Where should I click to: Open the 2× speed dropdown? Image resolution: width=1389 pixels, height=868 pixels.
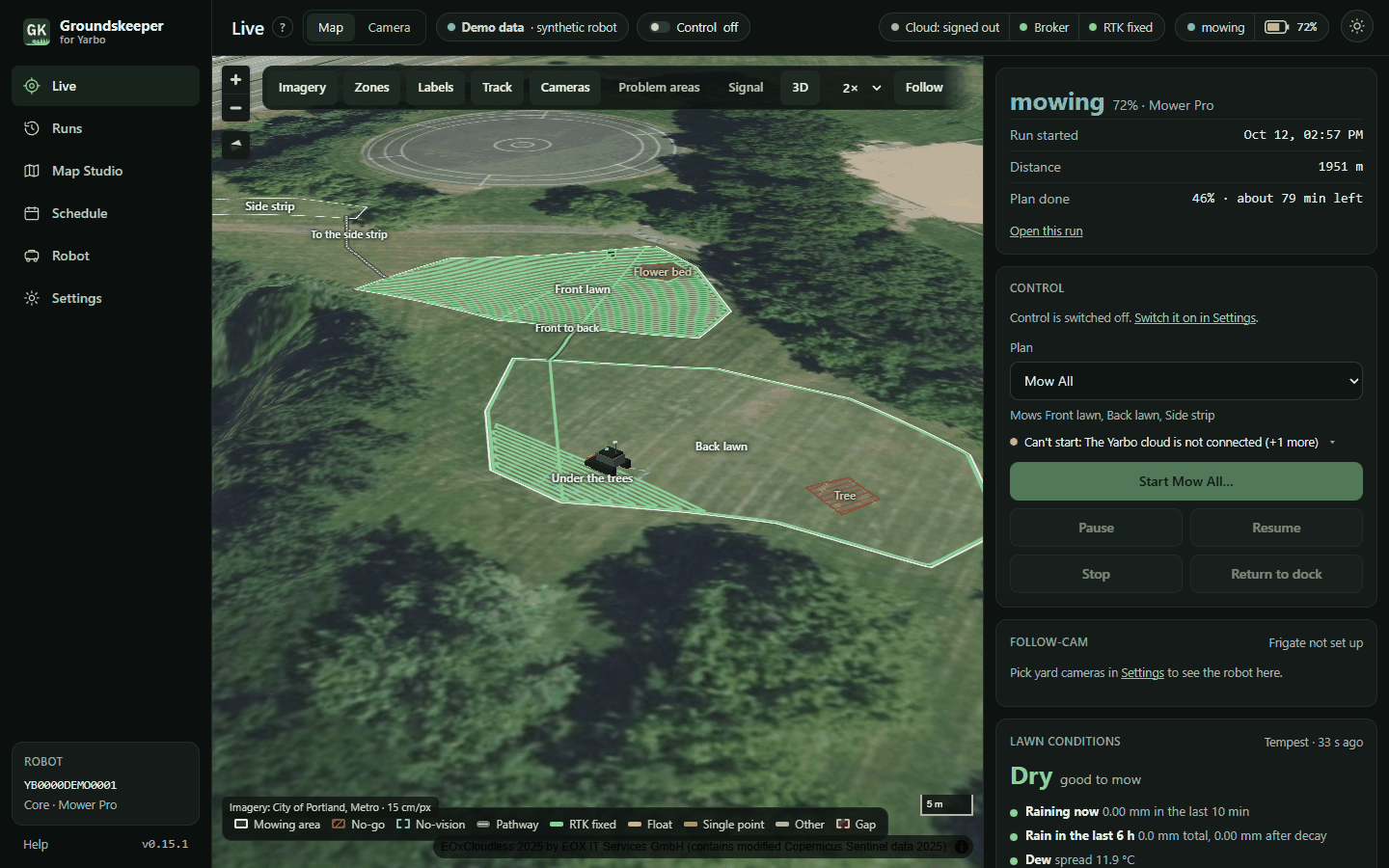pos(860,88)
